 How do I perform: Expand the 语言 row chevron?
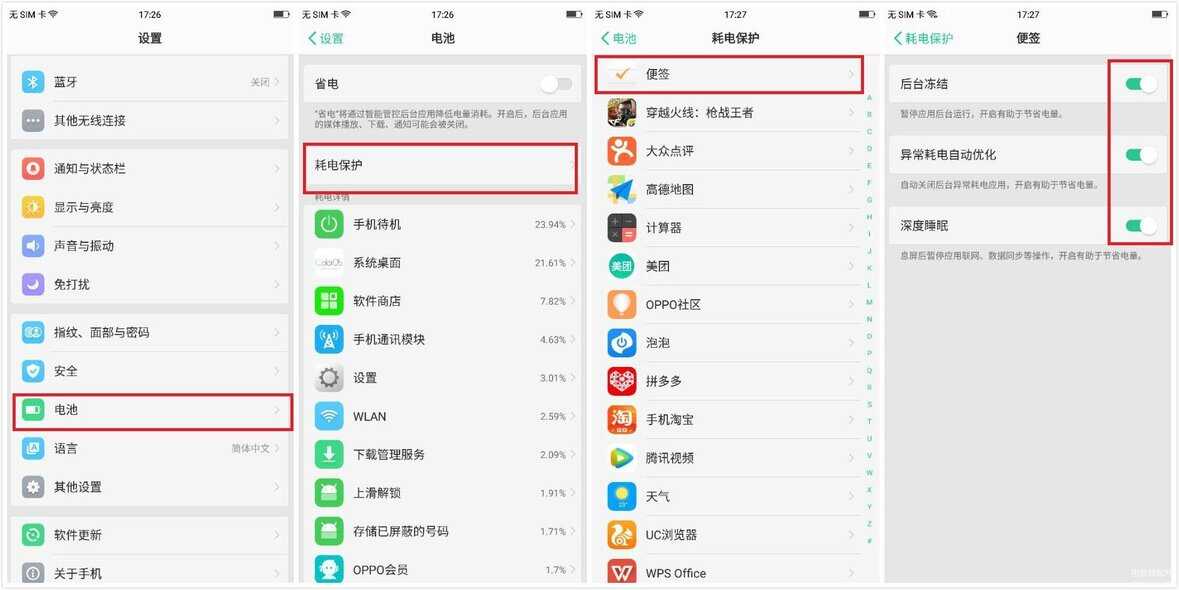pyautogui.click(x=277, y=448)
